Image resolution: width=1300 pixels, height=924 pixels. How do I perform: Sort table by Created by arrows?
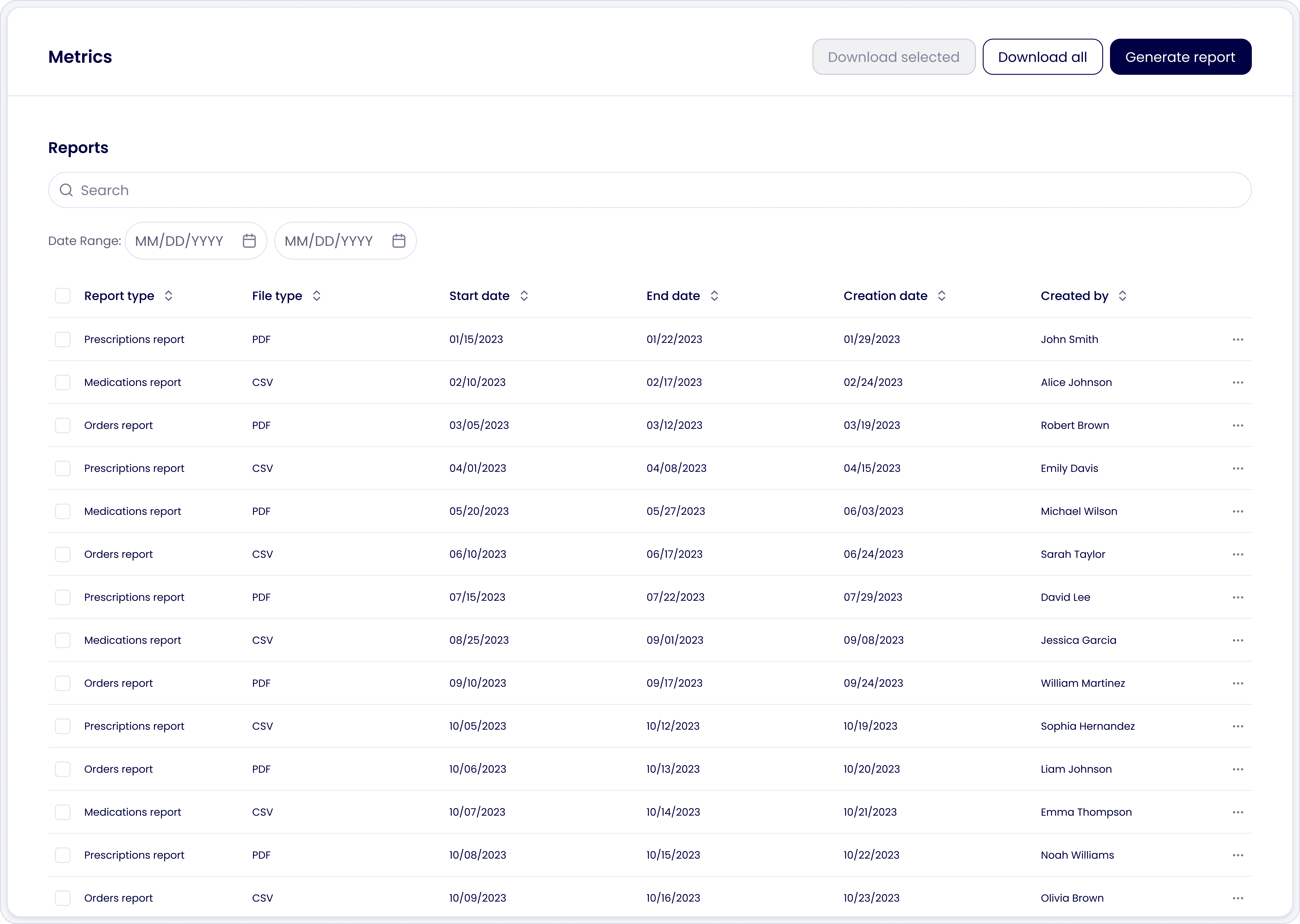(1122, 296)
